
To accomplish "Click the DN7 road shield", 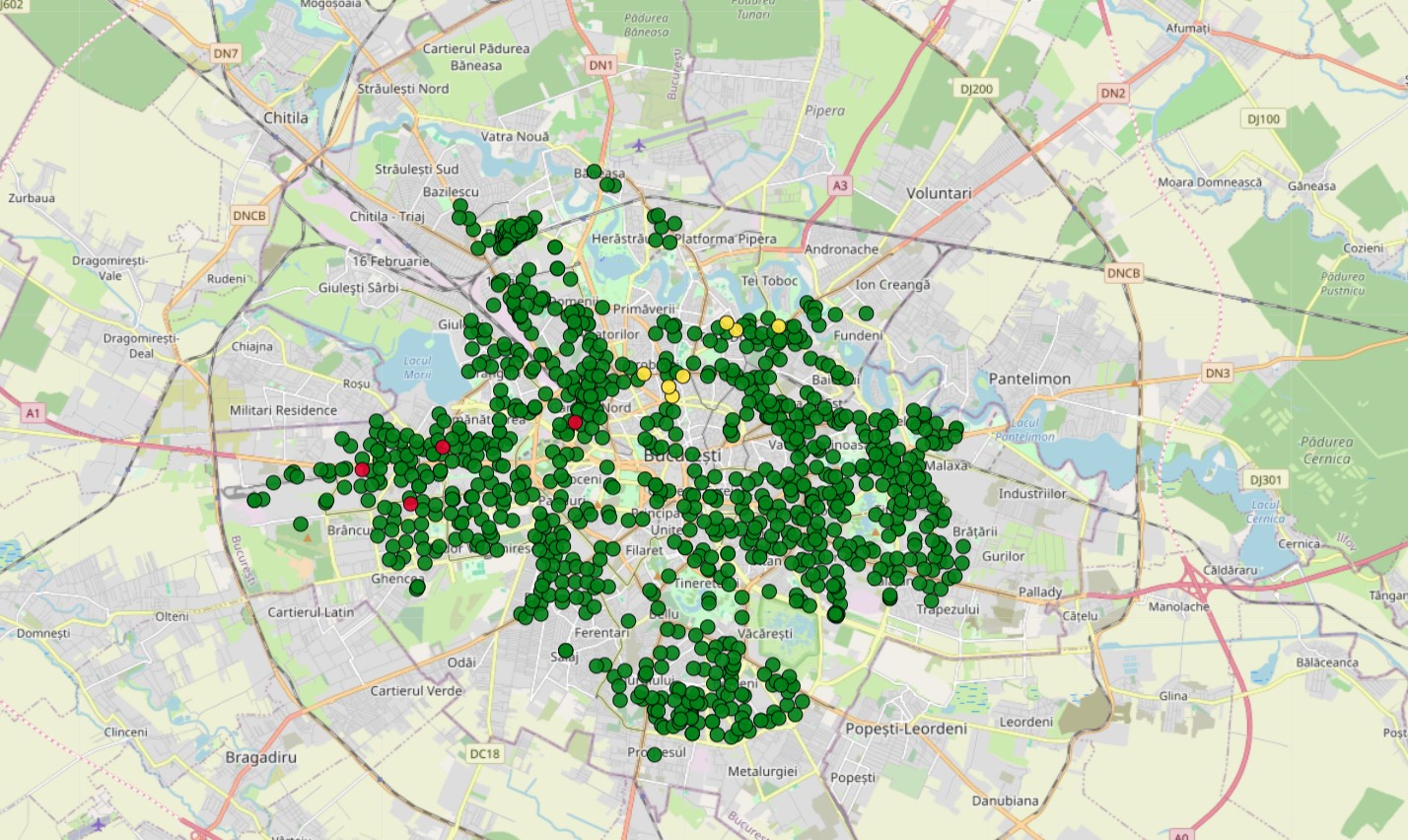I will [x=226, y=53].
